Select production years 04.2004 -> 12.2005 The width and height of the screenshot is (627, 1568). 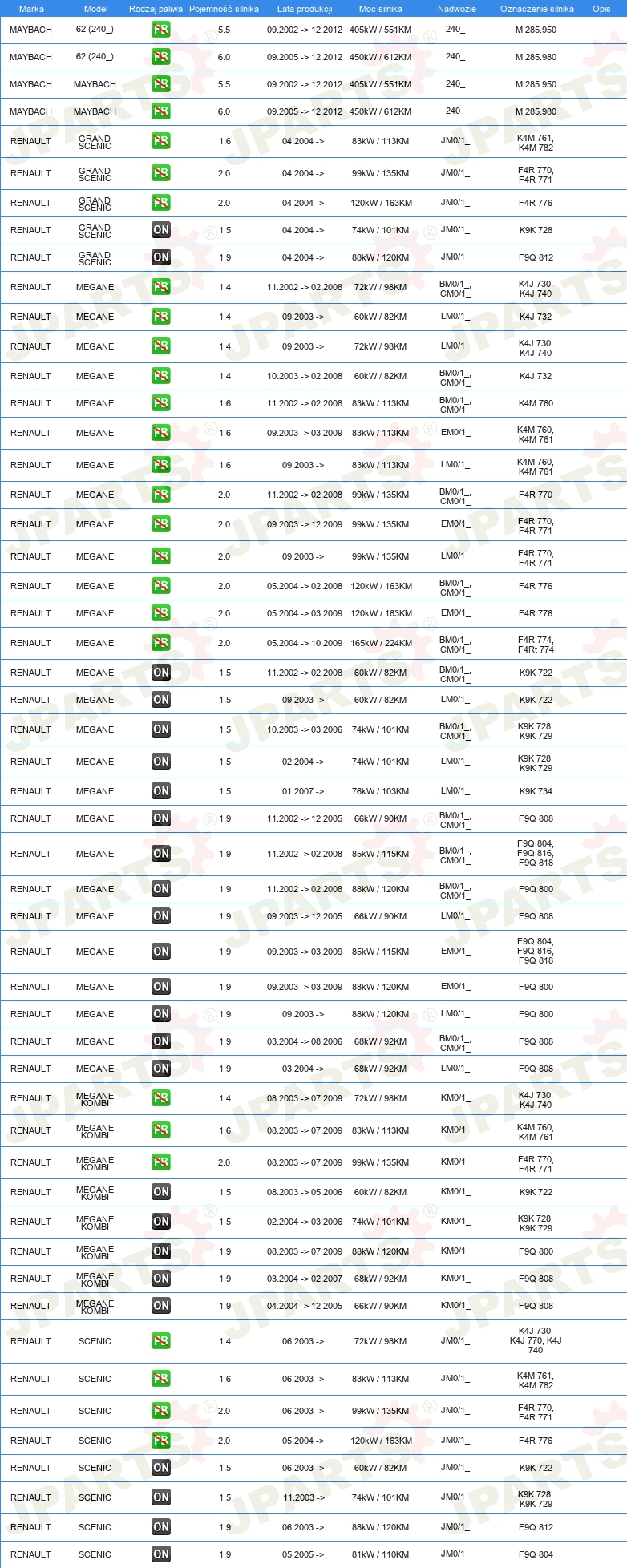click(305, 1306)
